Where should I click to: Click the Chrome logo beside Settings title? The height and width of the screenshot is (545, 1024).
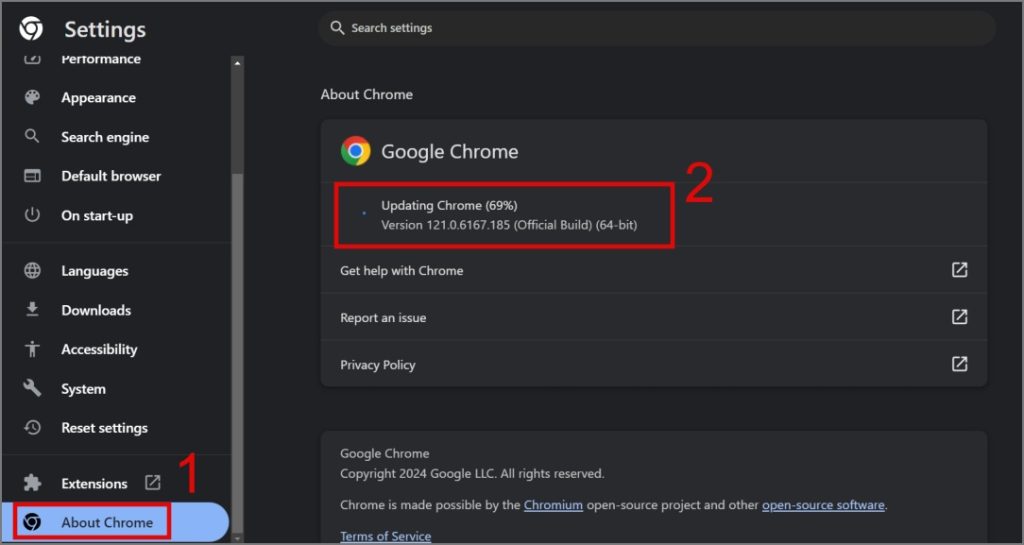click(x=31, y=29)
